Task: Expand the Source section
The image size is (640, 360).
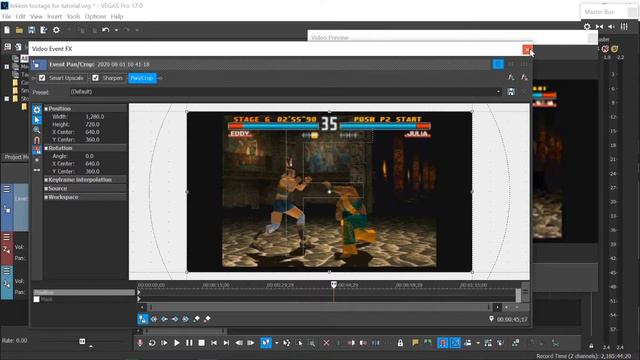Action: (x=46, y=189)
